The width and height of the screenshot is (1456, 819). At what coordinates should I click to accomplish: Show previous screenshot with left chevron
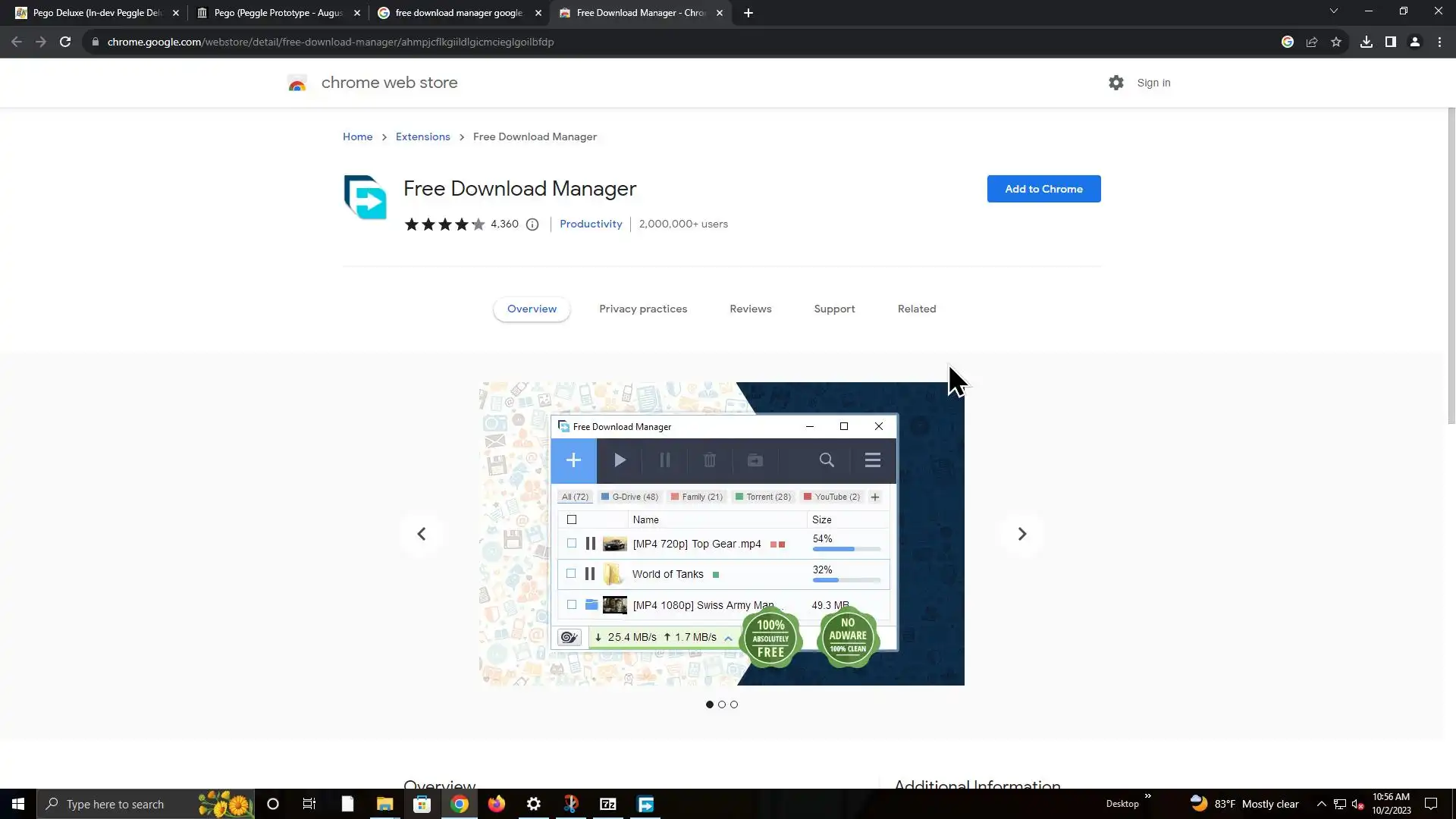point(422,534)
